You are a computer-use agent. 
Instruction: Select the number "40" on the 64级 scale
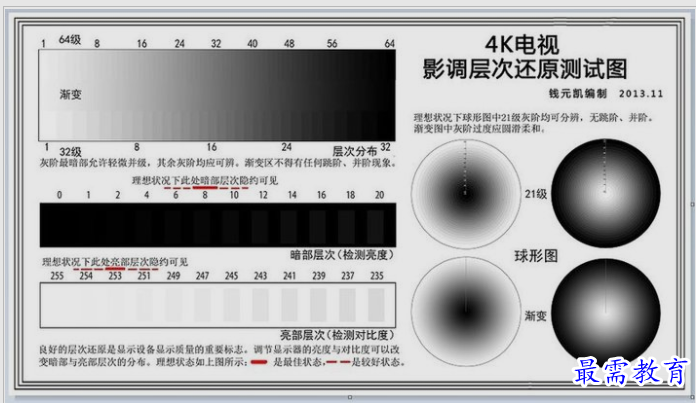click(x=252, y=43)
